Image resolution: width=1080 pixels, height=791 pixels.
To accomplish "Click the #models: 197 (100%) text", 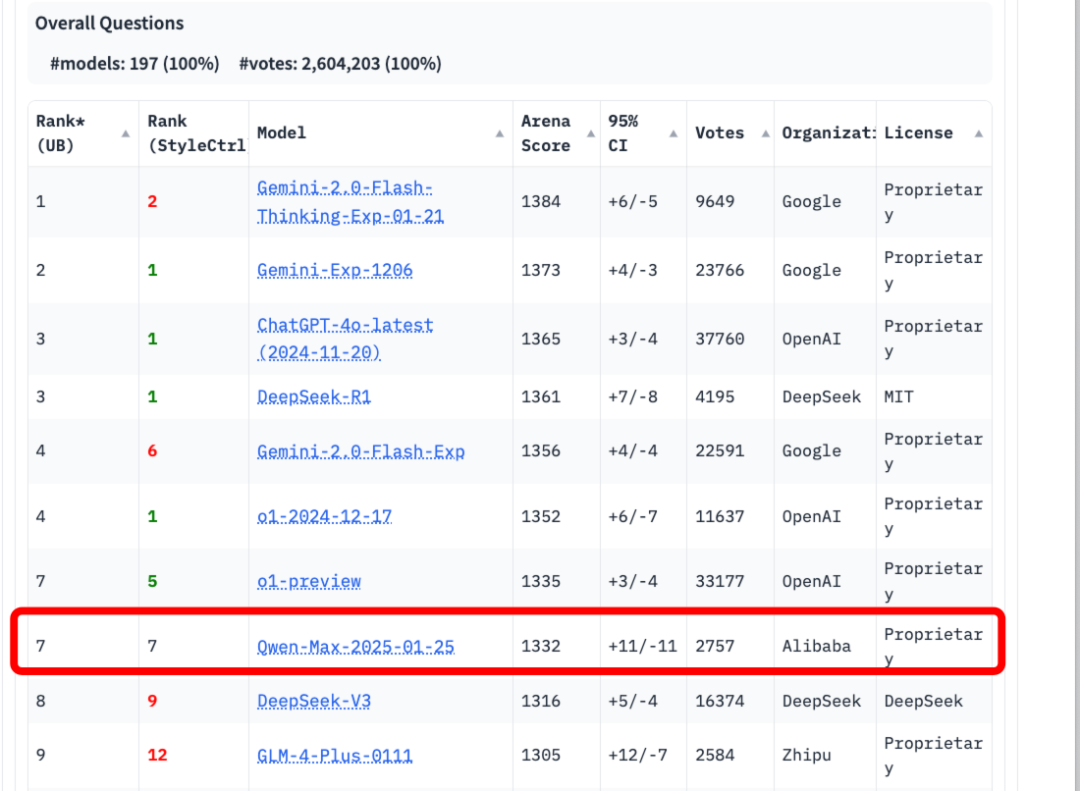I will coord(135,64).
